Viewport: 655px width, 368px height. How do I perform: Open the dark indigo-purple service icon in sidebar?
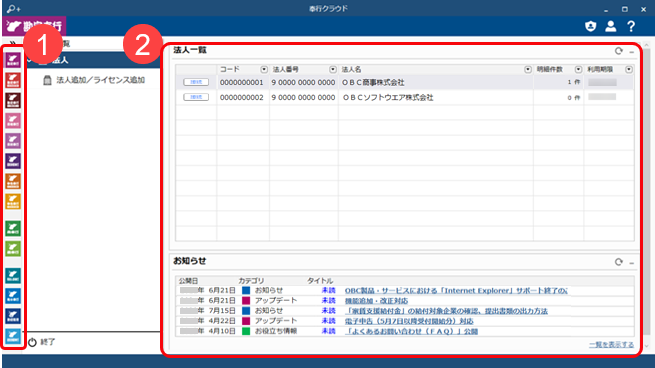[x=13, y=161]
